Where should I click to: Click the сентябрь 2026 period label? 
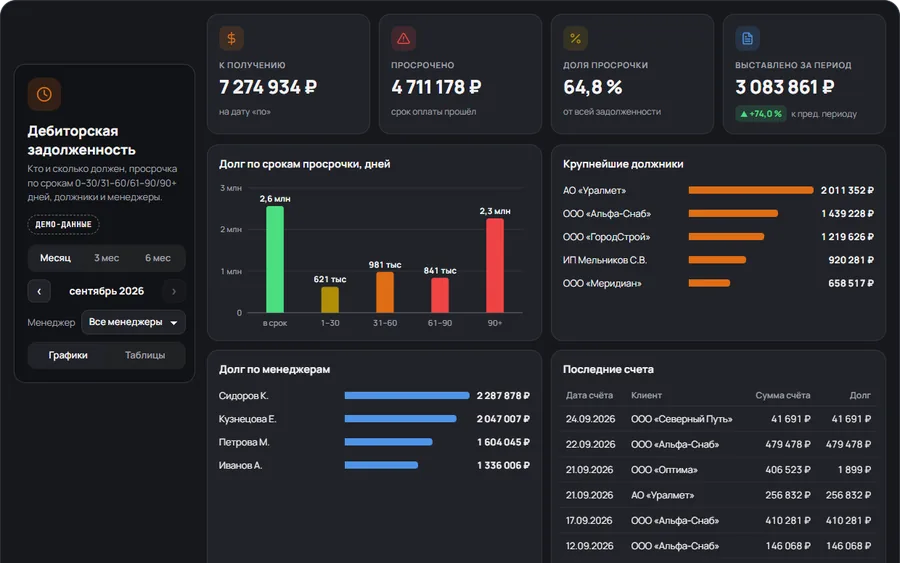(107, 291)
